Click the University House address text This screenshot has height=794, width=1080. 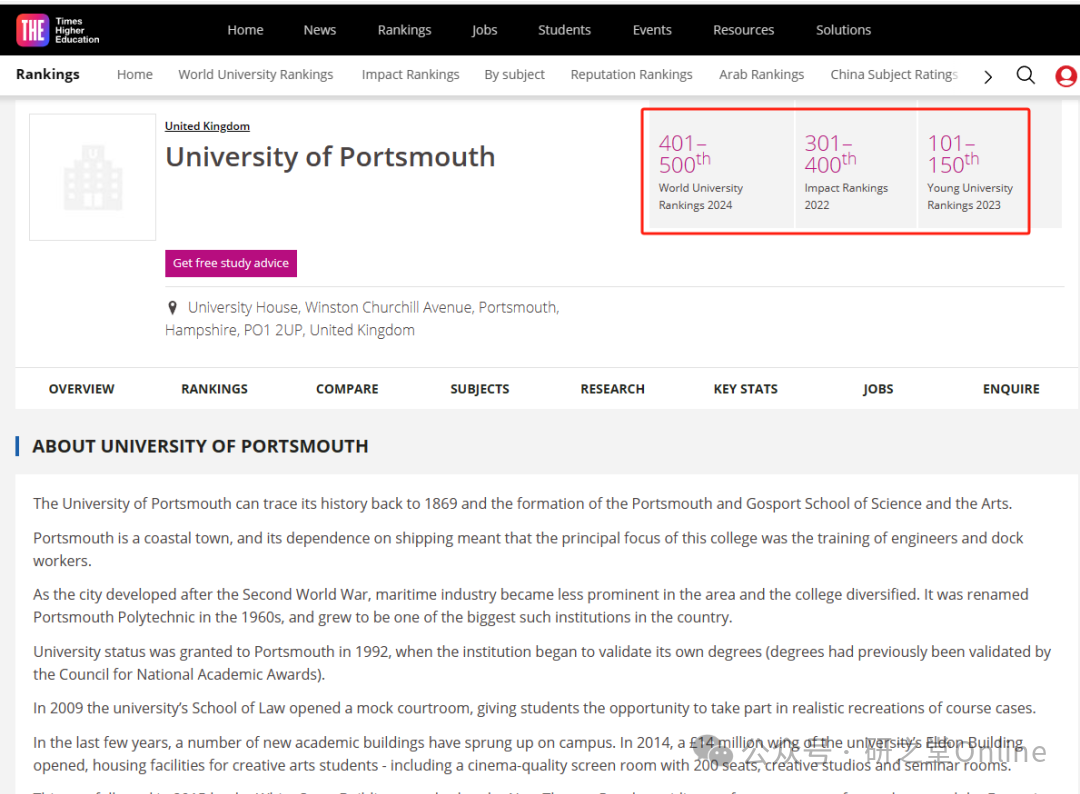click(362, 319)
